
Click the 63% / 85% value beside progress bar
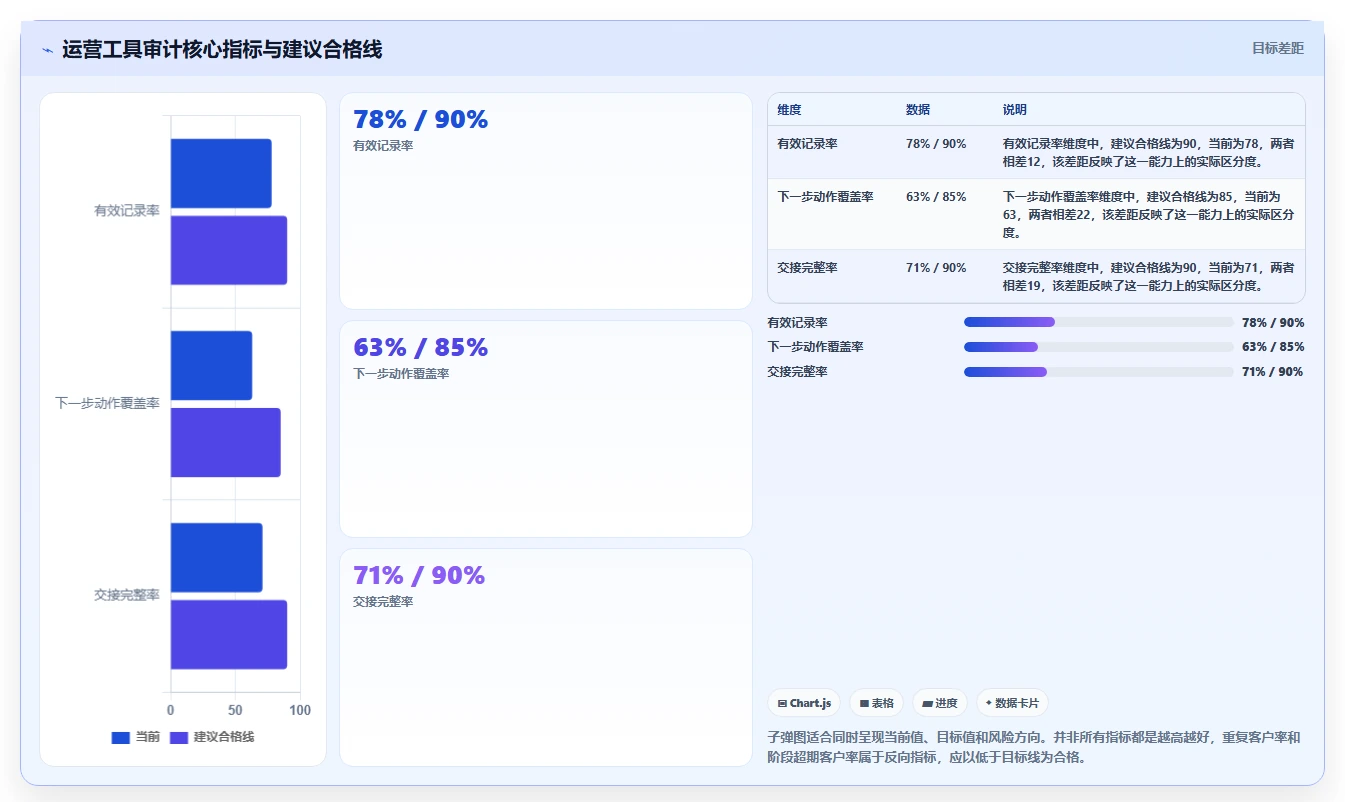[1273, 347]
